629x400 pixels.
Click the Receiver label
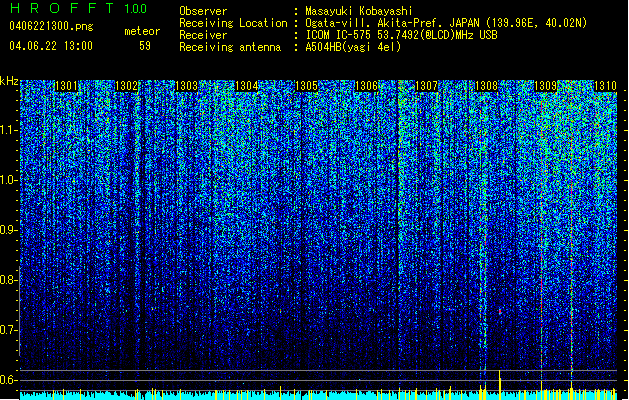(x=203, y=35)
